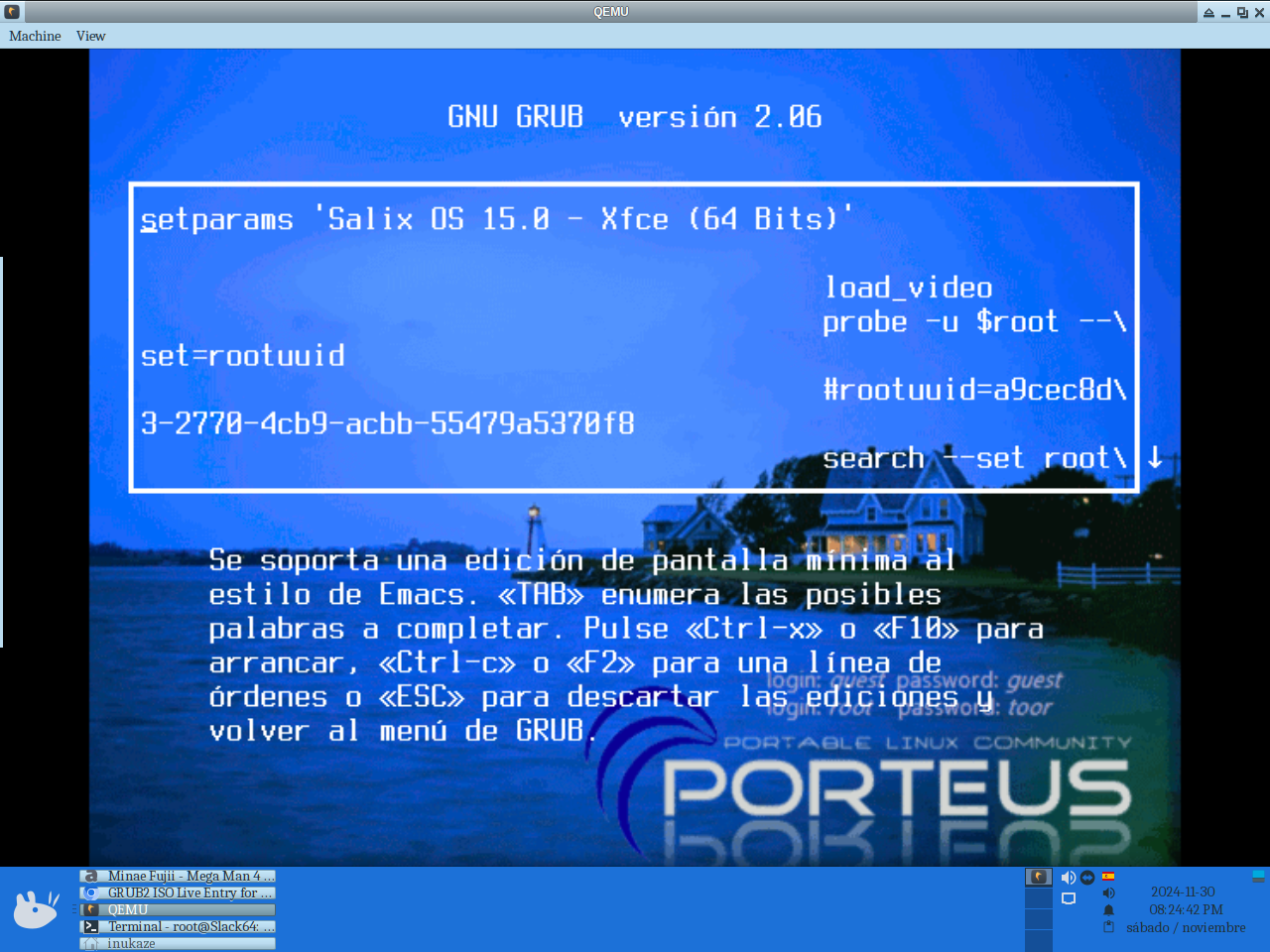
Task: Open the Xfce mouse applications menu
Action: point(36,908)
